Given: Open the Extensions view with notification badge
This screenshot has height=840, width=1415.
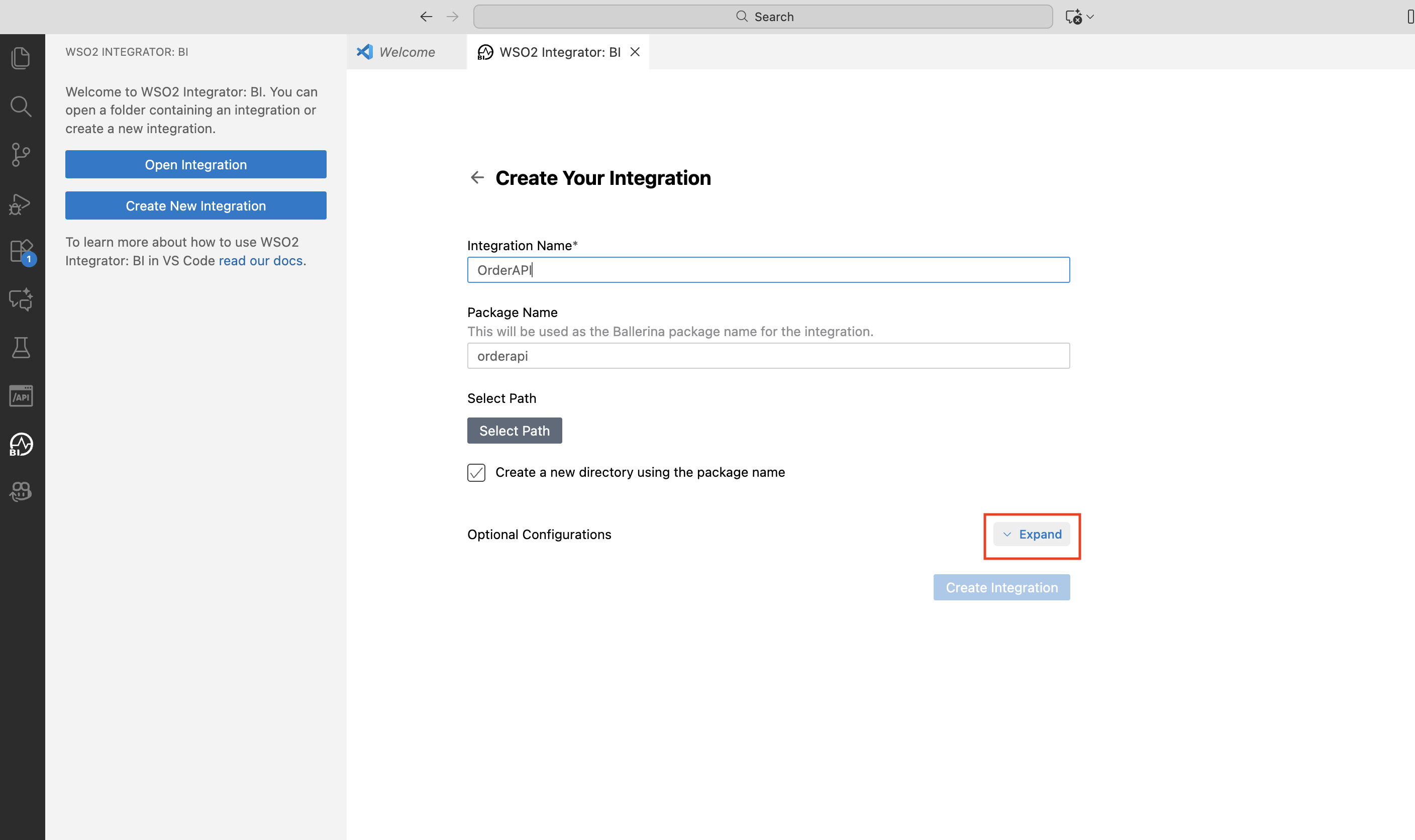Looking at the screenshot, I should [x=21, y=251].
